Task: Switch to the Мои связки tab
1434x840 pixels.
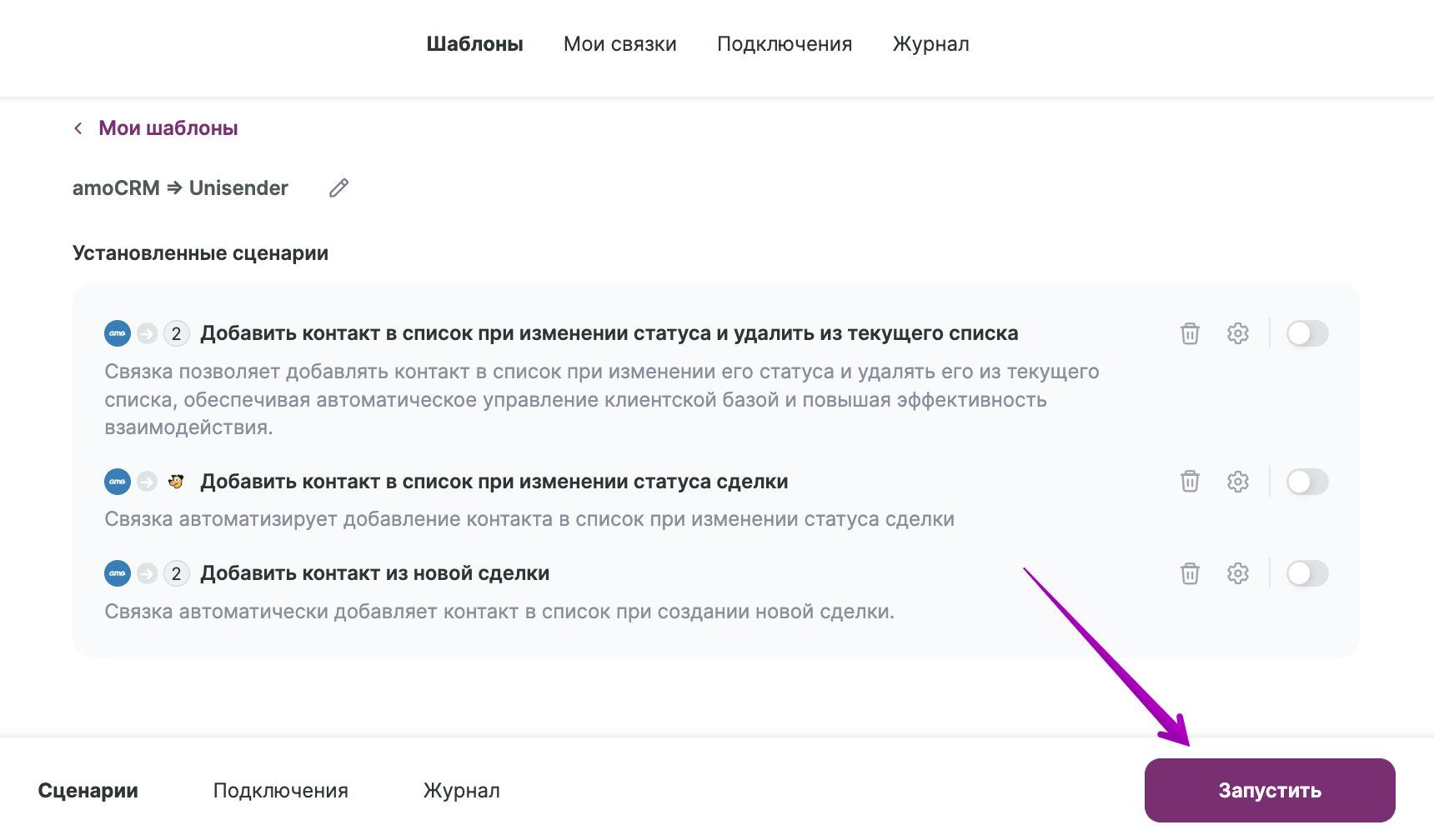Action: [x=620, y=44]
